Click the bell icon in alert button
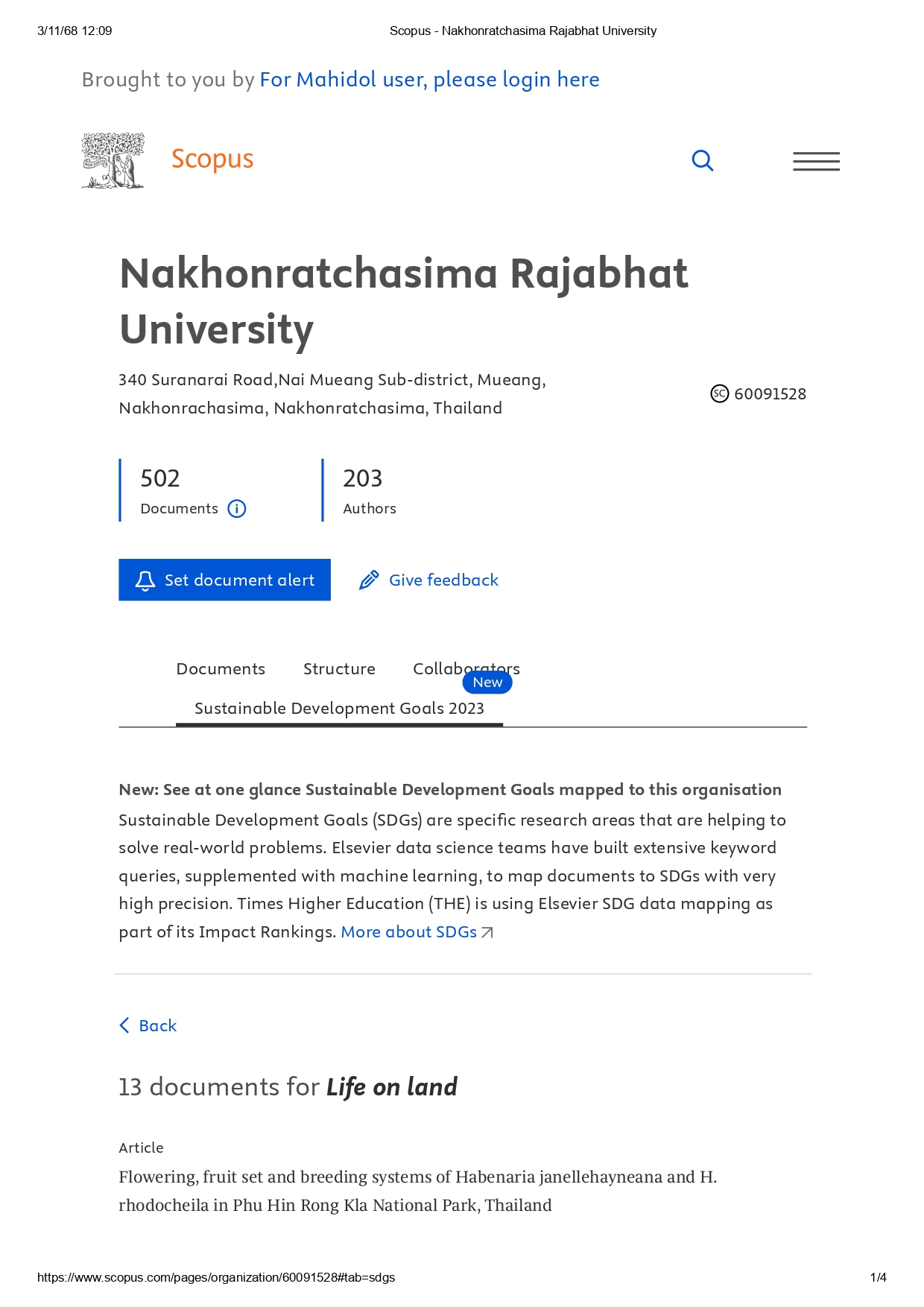The width and height of the screenshot is (924, 1307). click(x=145, y=580)
